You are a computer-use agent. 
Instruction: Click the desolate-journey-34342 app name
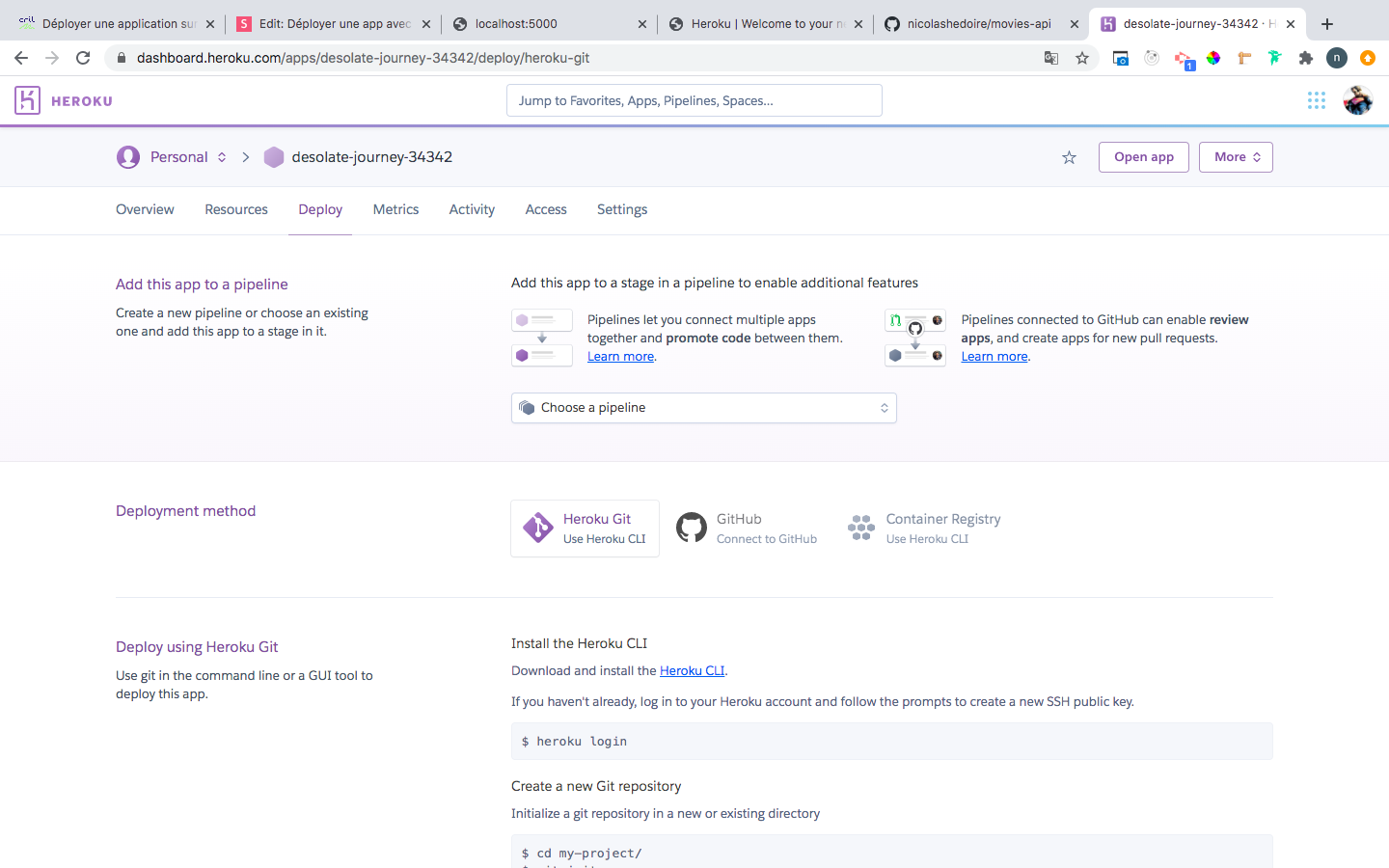coord(371,157)
